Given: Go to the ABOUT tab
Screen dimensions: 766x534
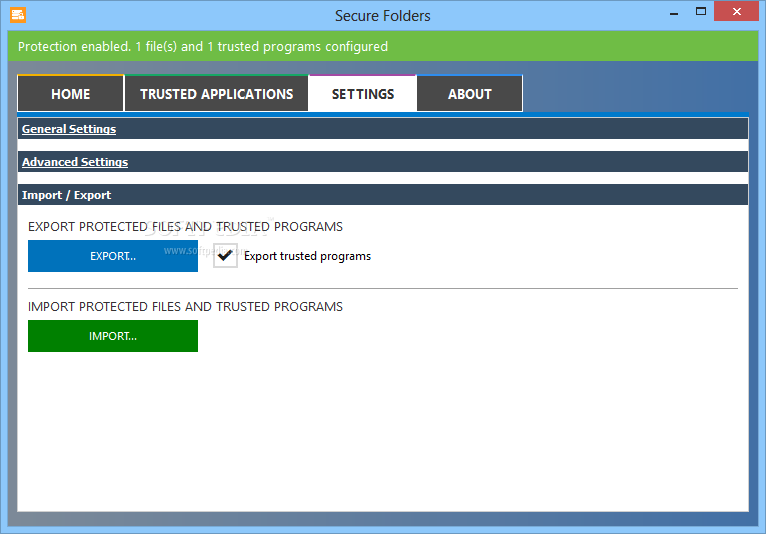Looking at the screenshot, I should click(469, 93).
